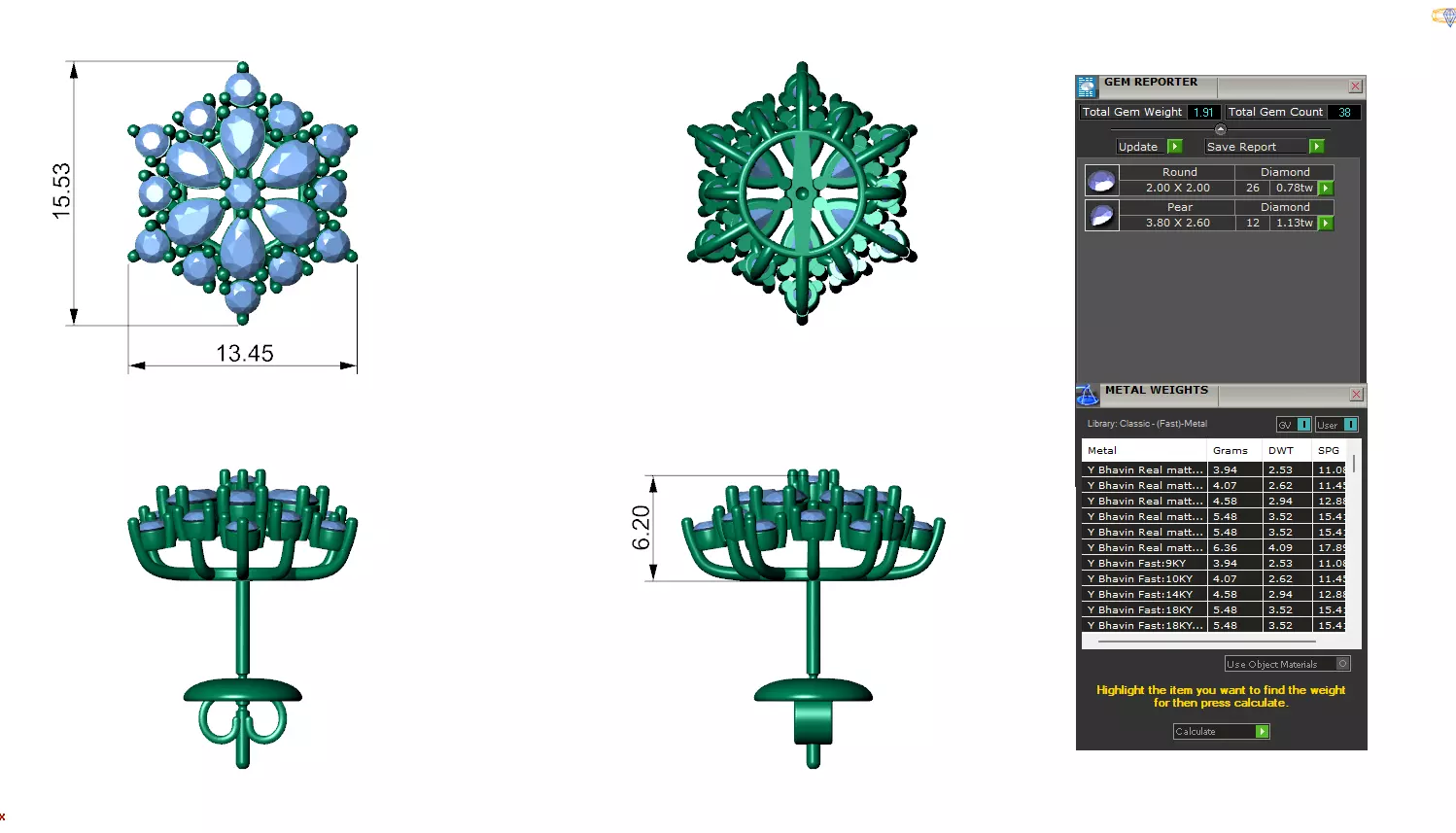Click the DWT column header

tap(1287, 451)
